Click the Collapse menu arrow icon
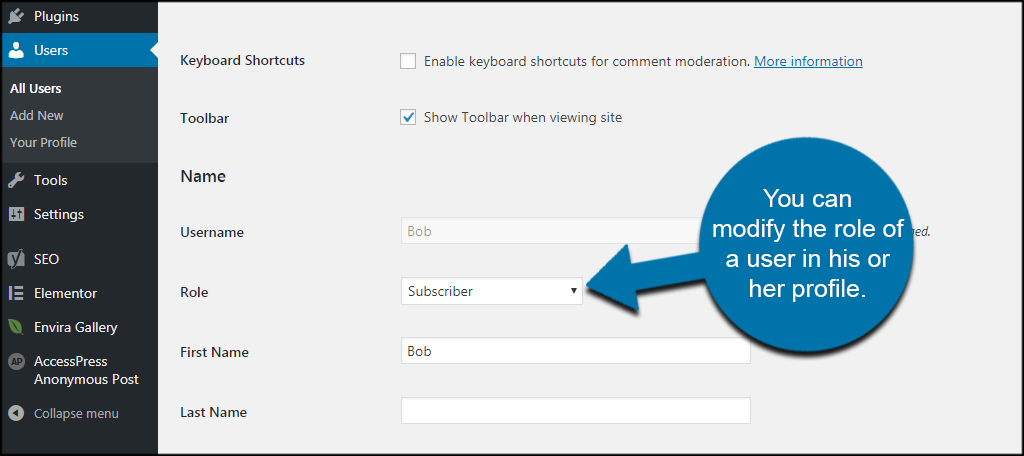This screenshot has width=1024, height=456. (16, 414)
